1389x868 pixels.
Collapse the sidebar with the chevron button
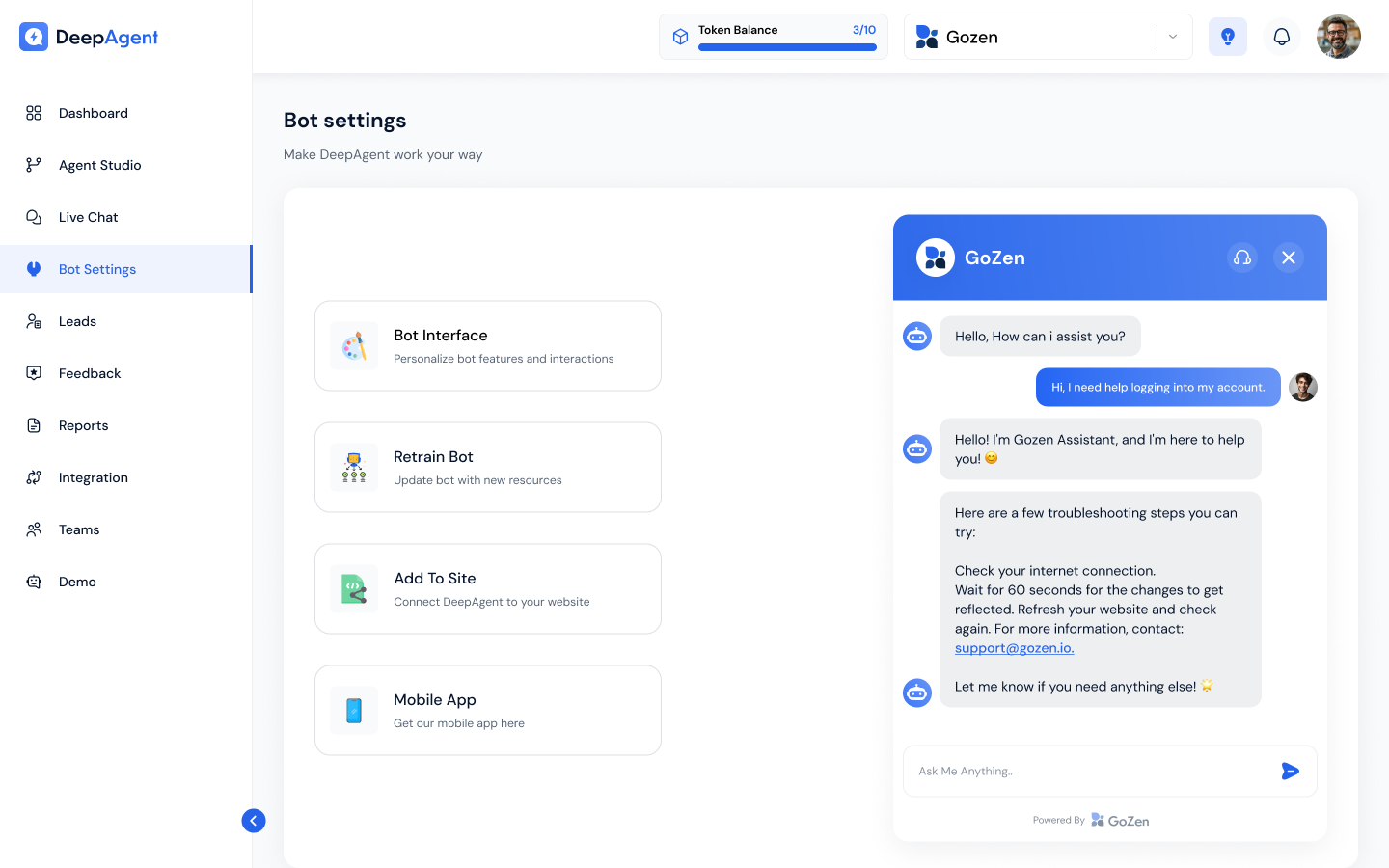[254, 821]
